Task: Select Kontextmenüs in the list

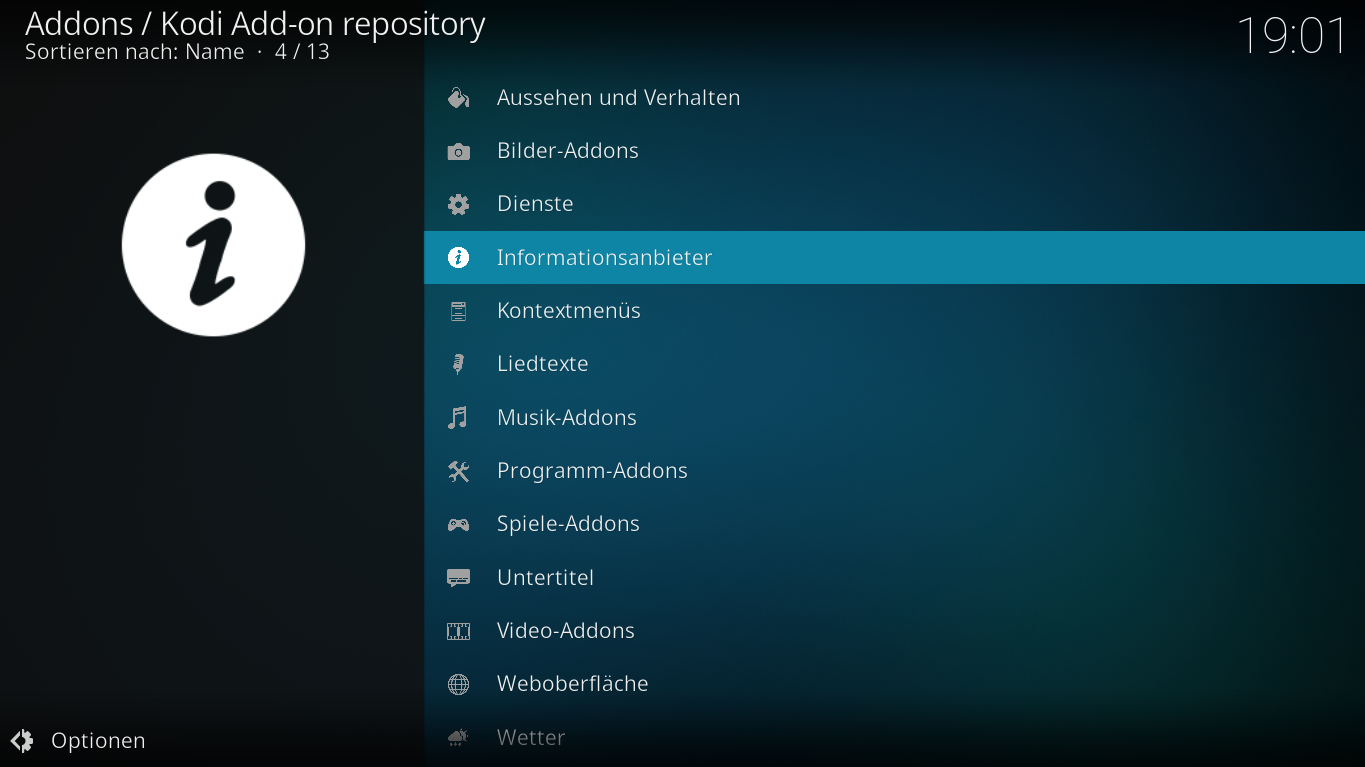Action: (x=894, y=311)
